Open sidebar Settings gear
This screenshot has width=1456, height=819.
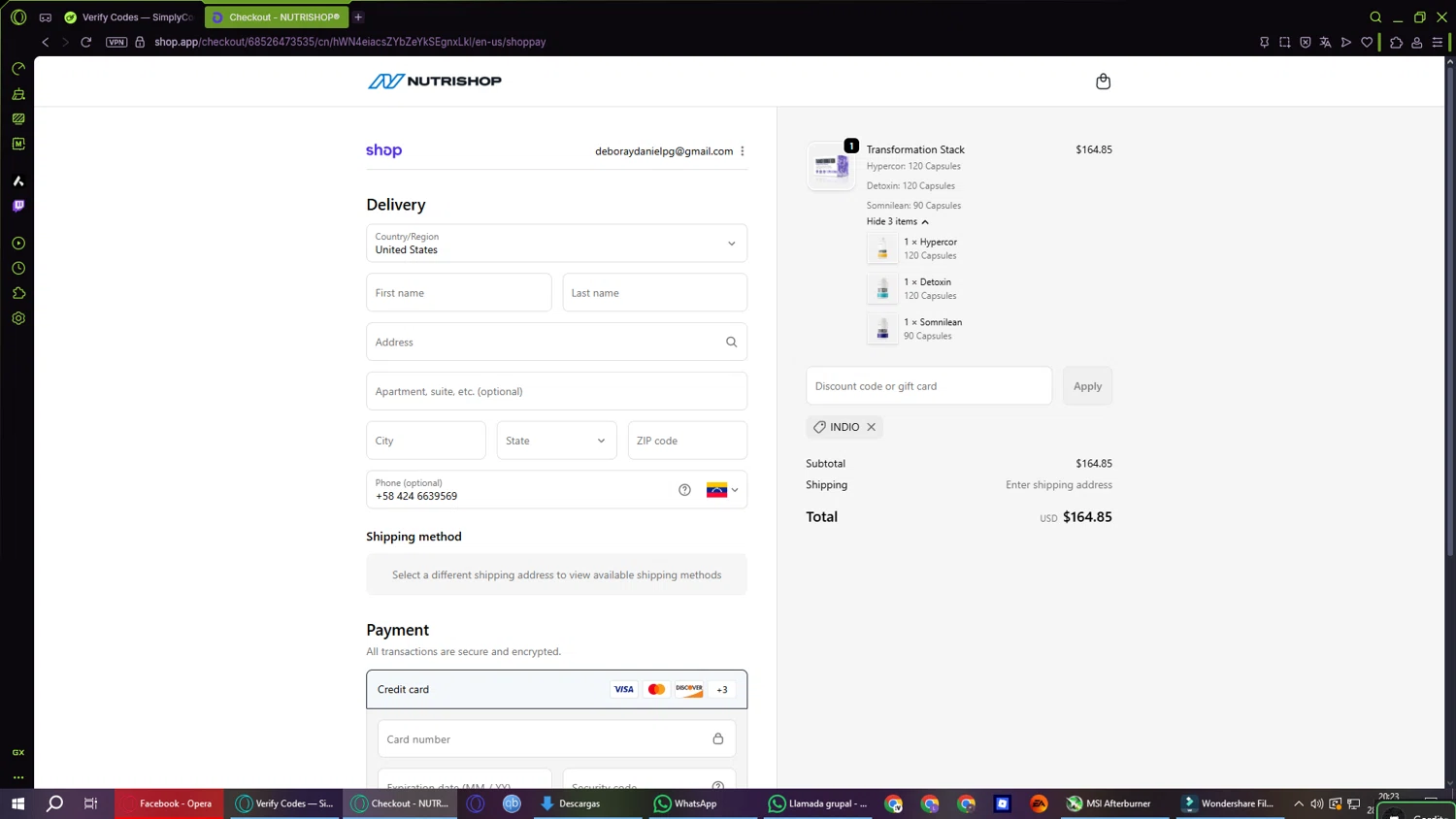pyautogui.click(x=18, y=318)
